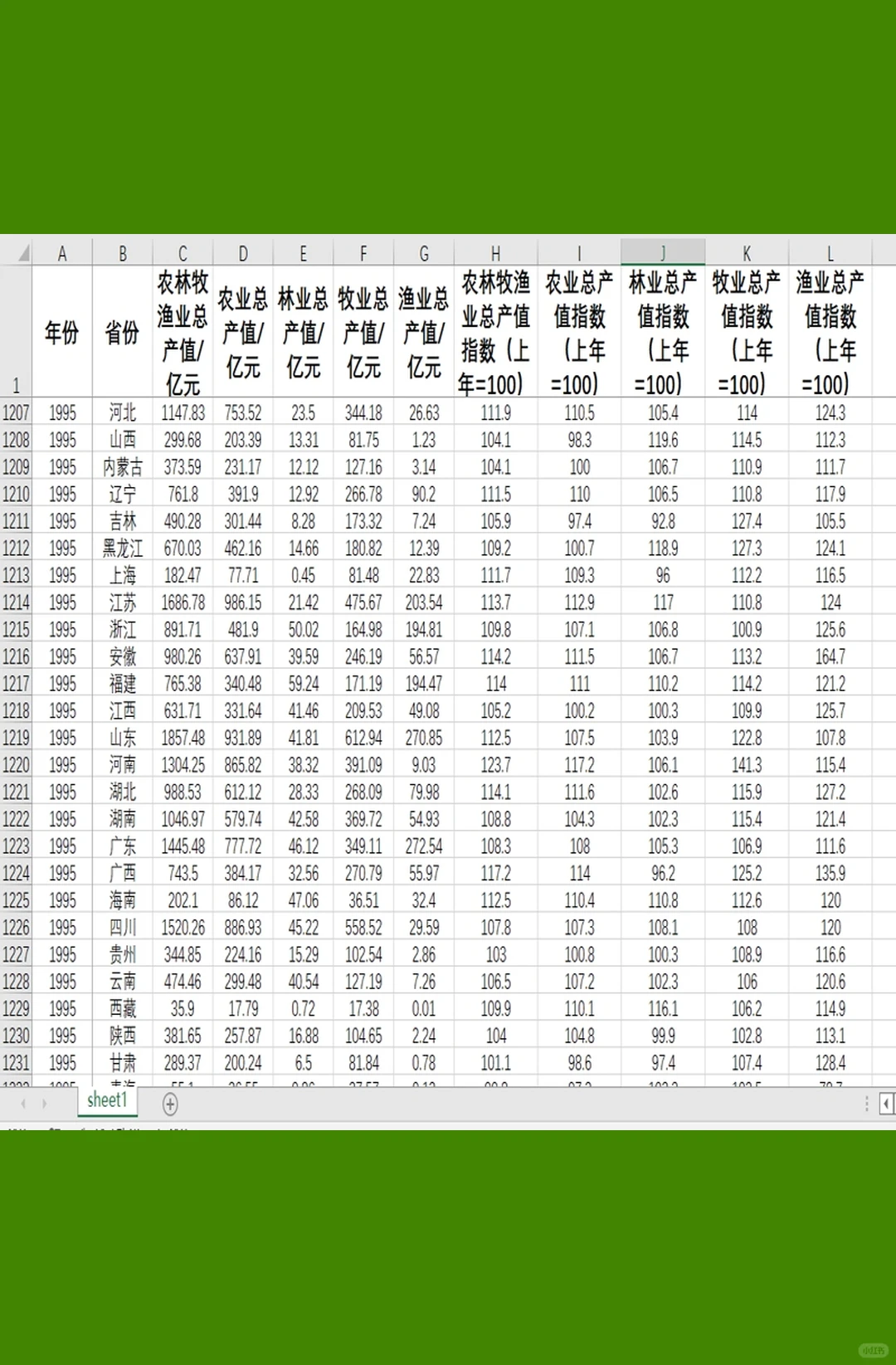This screenshot has width=896, height=1365.
Task: Click the 牧业总产值指数 header cell
Action: coord(747,332)
